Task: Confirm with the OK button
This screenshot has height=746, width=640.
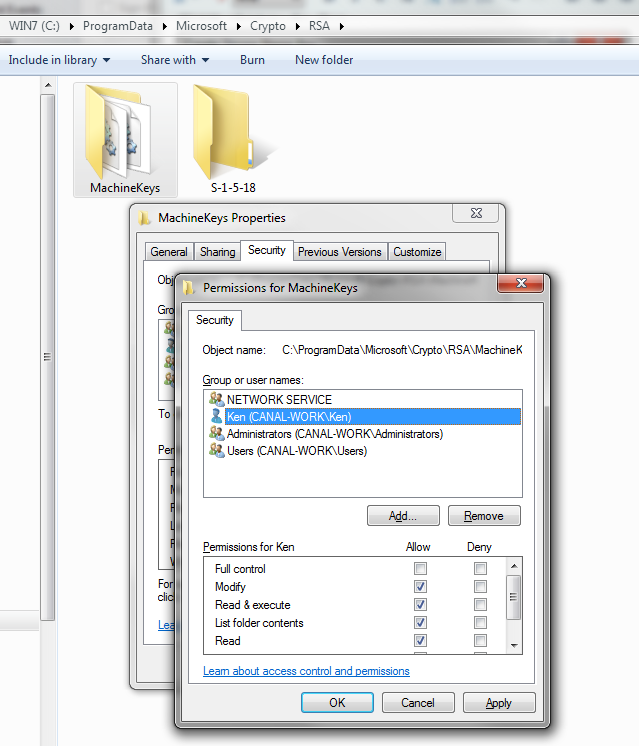Action: (337, 703)
